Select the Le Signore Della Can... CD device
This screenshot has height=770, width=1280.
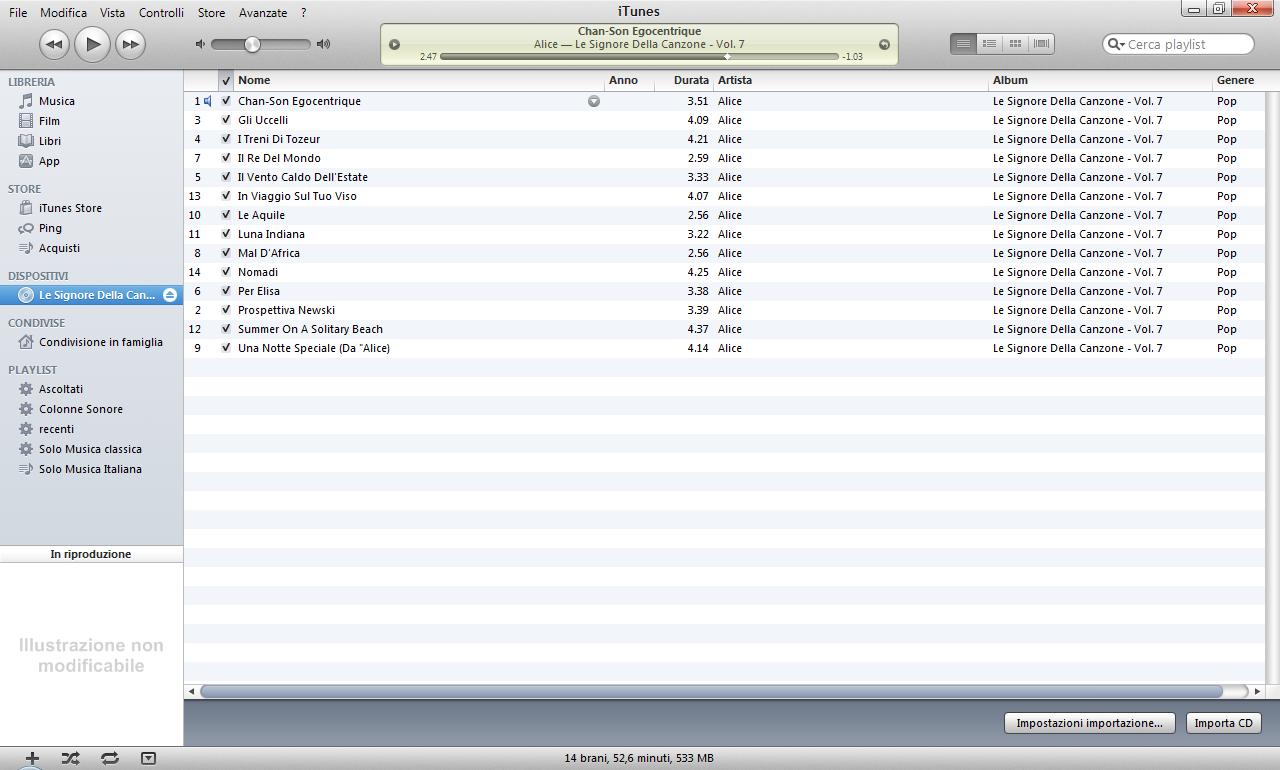(x=91, y=295)
